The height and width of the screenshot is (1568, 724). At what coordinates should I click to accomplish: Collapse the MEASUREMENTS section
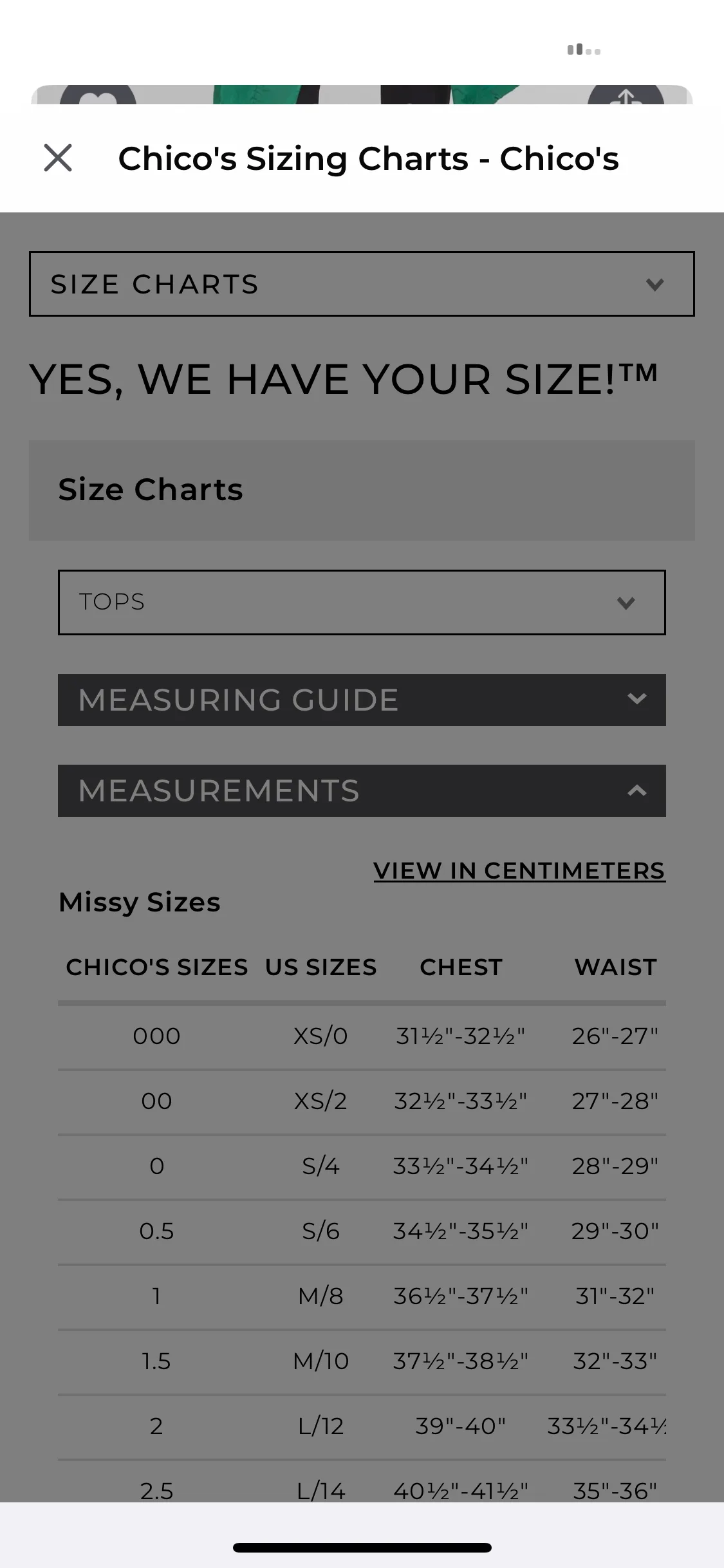(362, 790)
